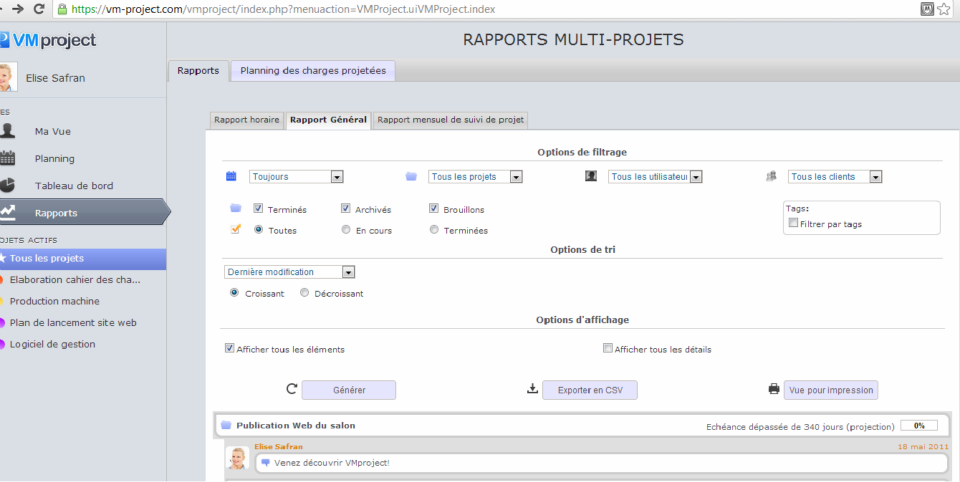Click refresh icon beside Générer

pos(291,389)
